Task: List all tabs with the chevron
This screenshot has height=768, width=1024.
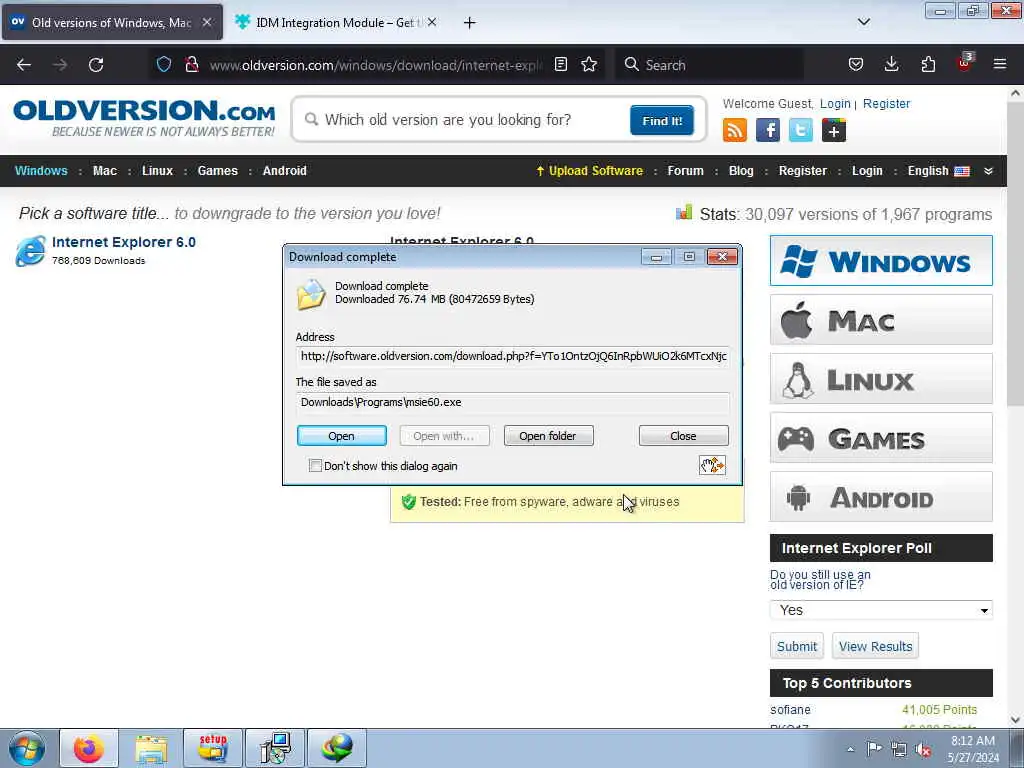Action: pos(863,22)
